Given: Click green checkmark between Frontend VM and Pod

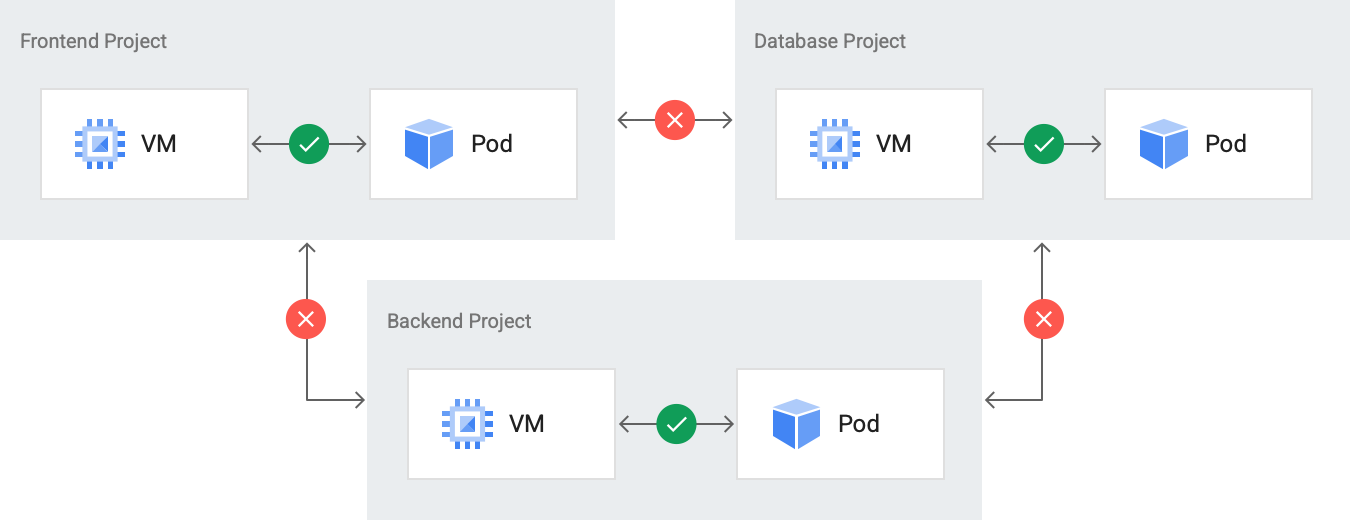Looking at the screenshot, I should click(x=309, y=144).
